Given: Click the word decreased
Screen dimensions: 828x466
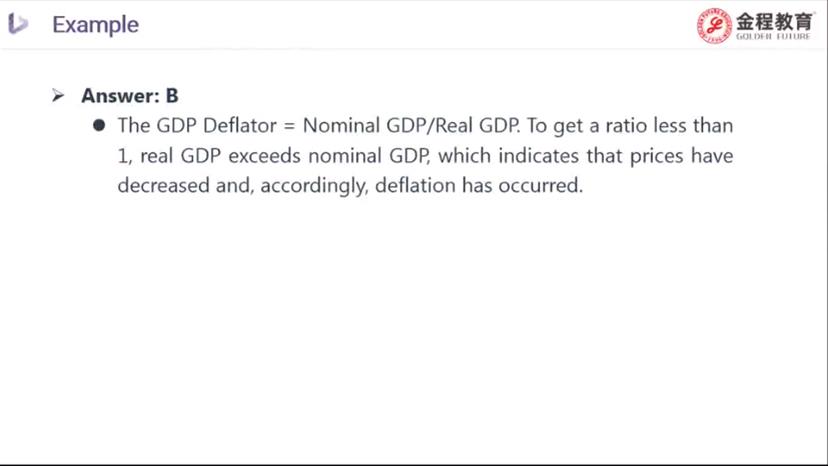Looking at the screenshot, I should pyautogui.click(x=163, y=186).
